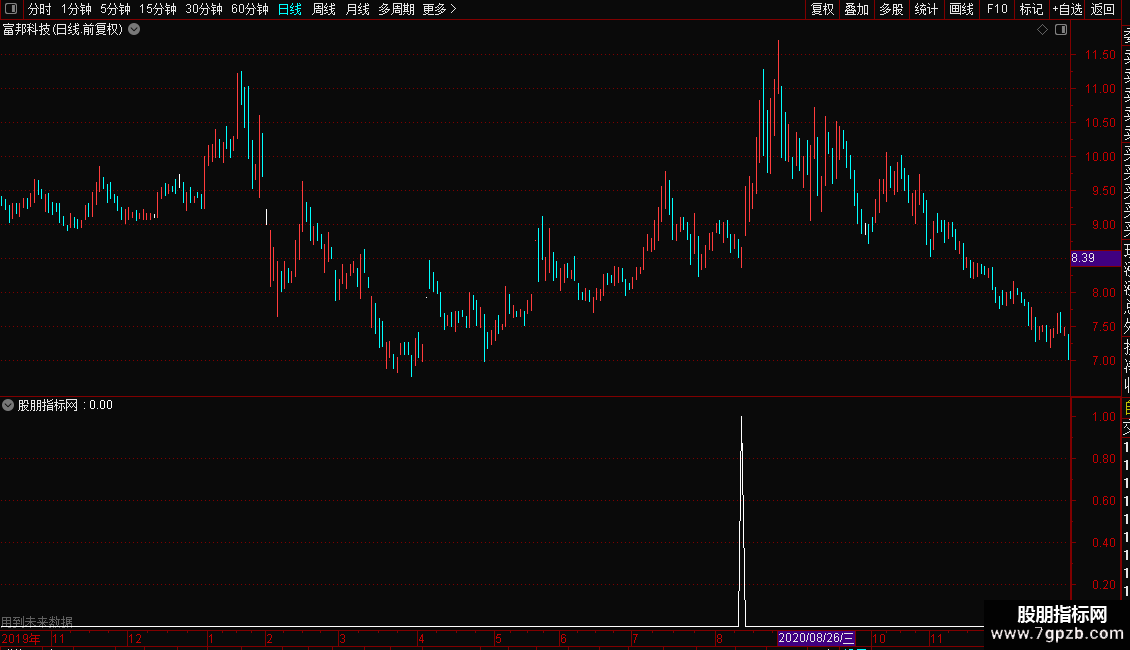Expand the 更多 periods menu
Image resolution: width=1130 pixels, height=650 pixels.
point(440,9)
